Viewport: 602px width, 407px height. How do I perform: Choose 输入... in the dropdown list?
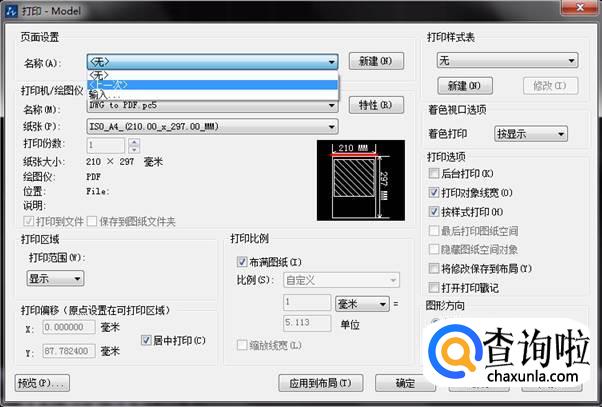click(x=212, y=94)
